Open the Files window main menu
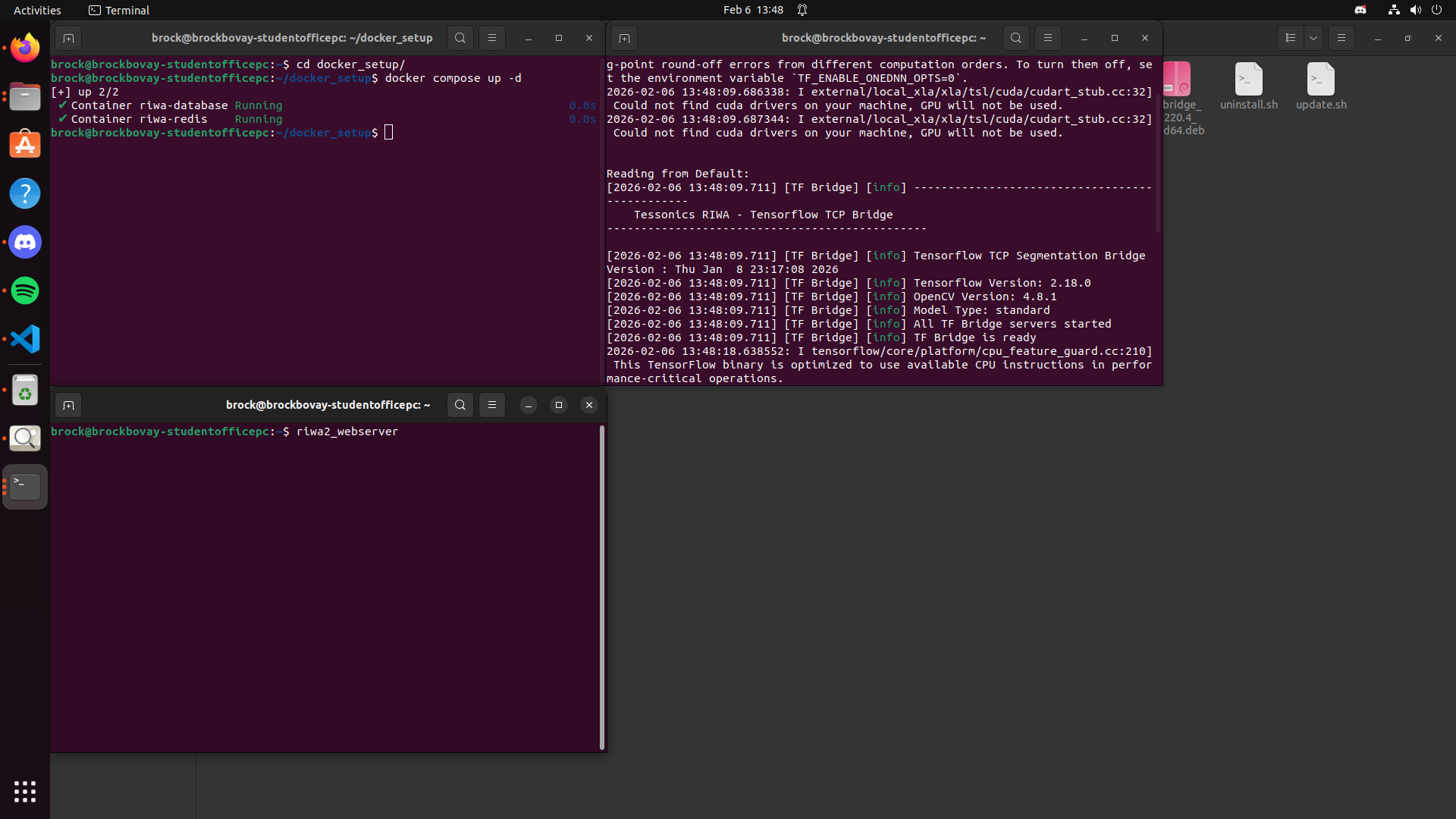The width and height of the screenshot is (1456, 819). click(1341, 38)
